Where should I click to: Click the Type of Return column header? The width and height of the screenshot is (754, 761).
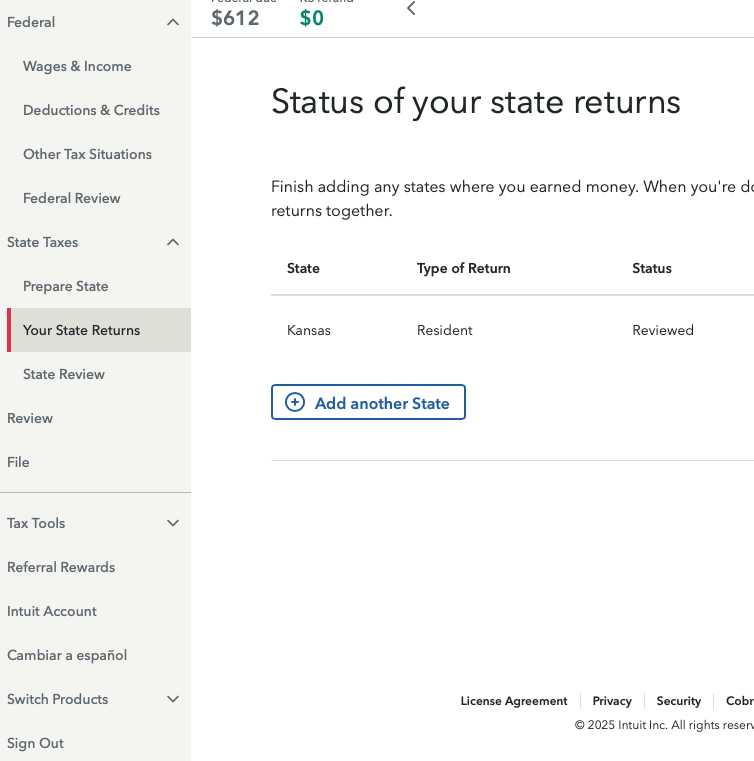click(x=463, y=268)
